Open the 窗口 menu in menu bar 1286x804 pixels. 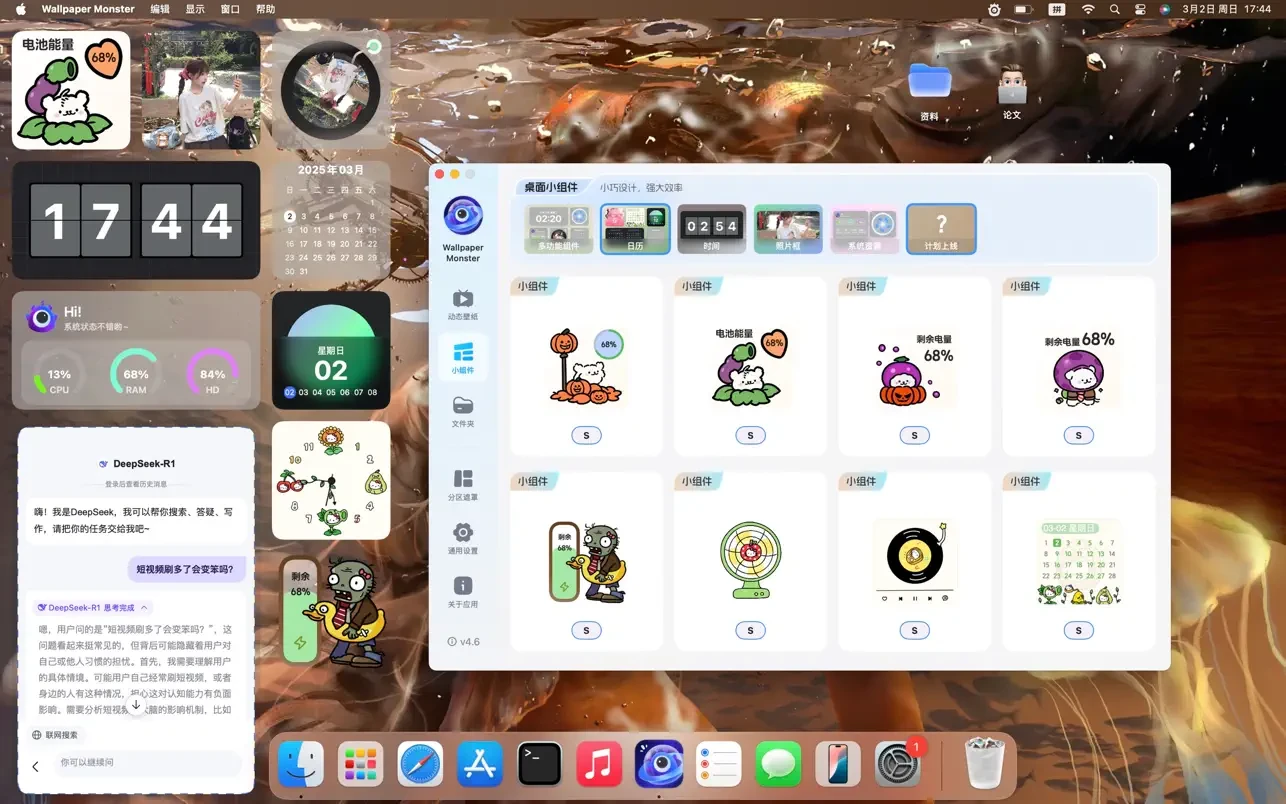[230, 9]
